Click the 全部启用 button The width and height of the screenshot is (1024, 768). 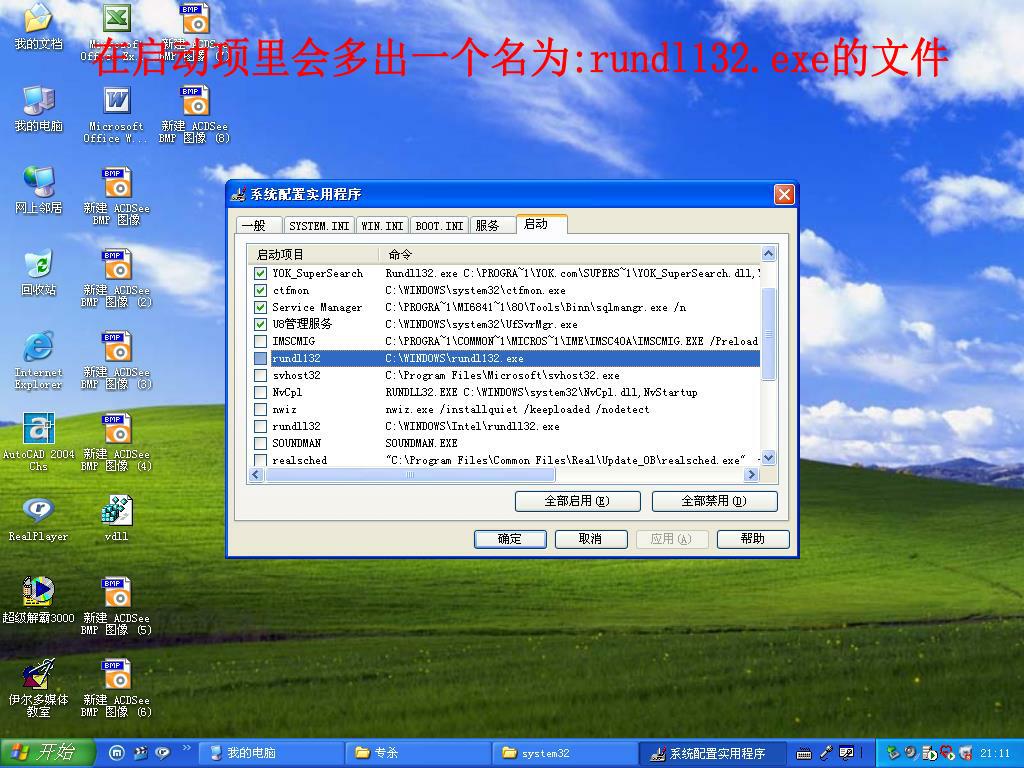pos(577,501)
